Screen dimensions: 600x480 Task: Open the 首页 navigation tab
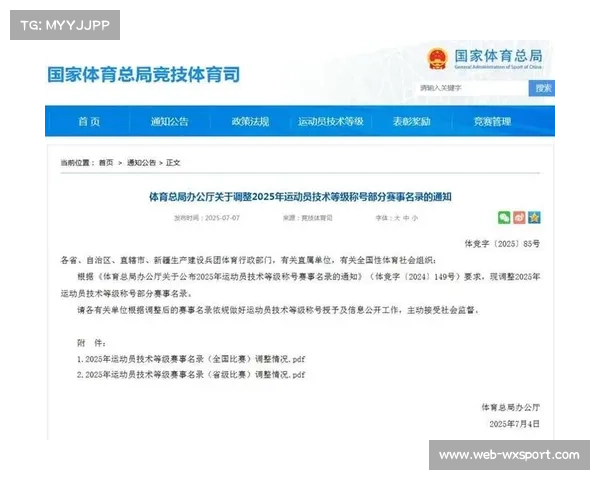(89, 122)
